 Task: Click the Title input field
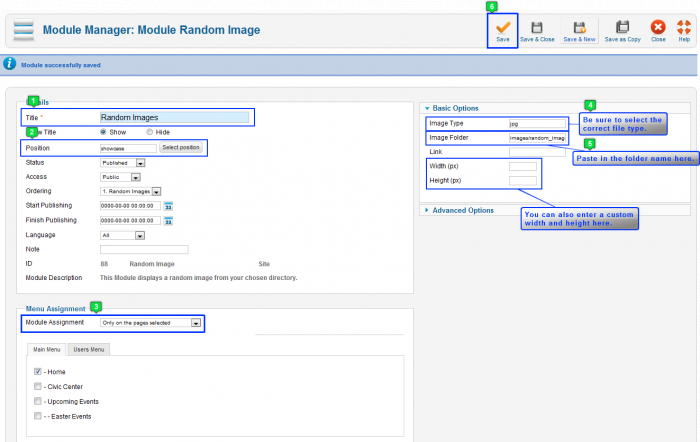tap(173, 117)
